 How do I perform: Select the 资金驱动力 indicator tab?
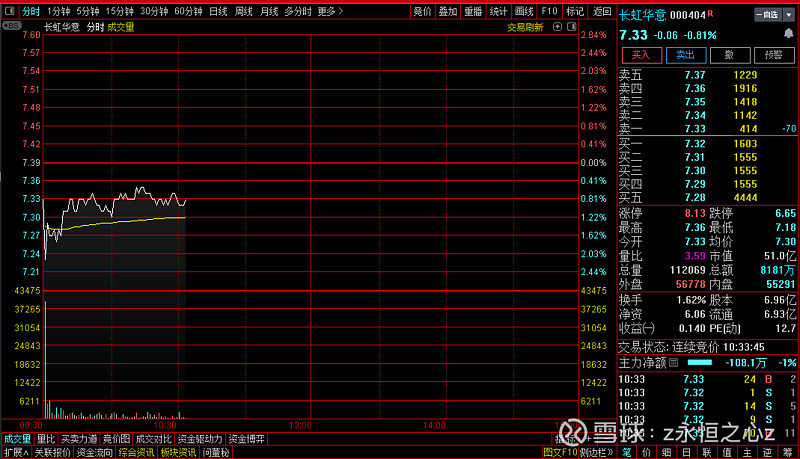tap(200, 439)
